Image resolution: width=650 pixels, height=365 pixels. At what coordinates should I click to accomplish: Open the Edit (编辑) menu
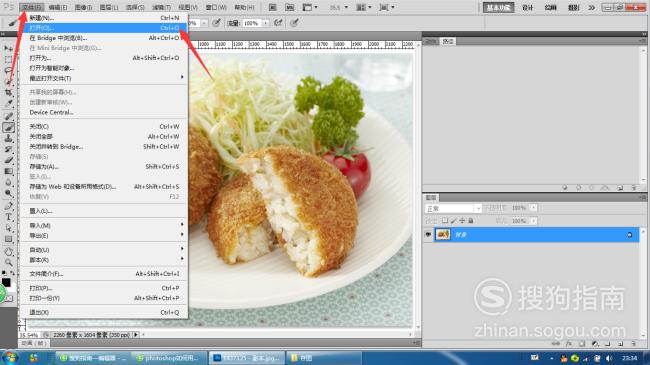click(58, 7)
